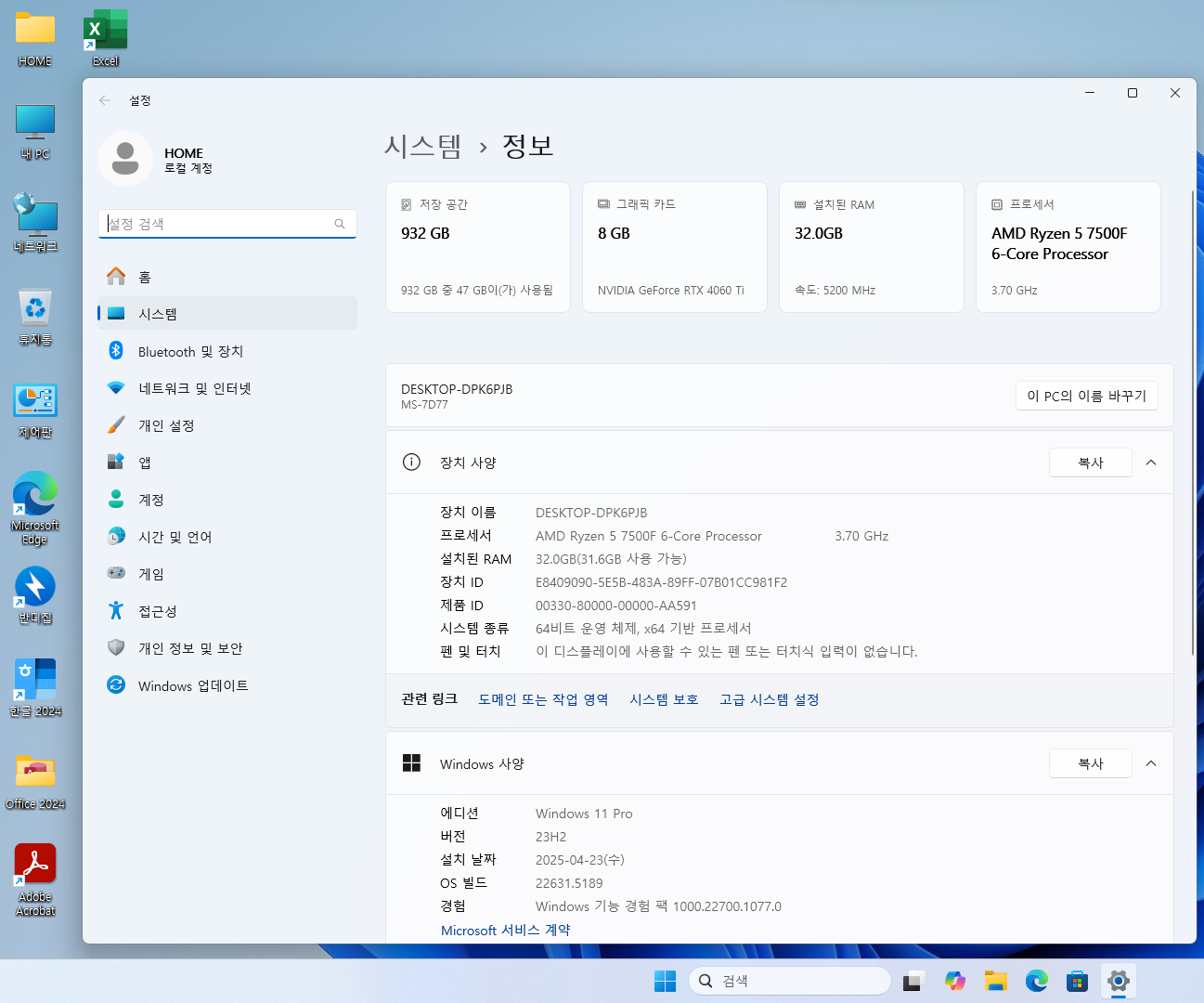This screenshot has width=1204, height=1003.
Task: Select the 네트워크 desktop icon
Action: click(35, 223)
